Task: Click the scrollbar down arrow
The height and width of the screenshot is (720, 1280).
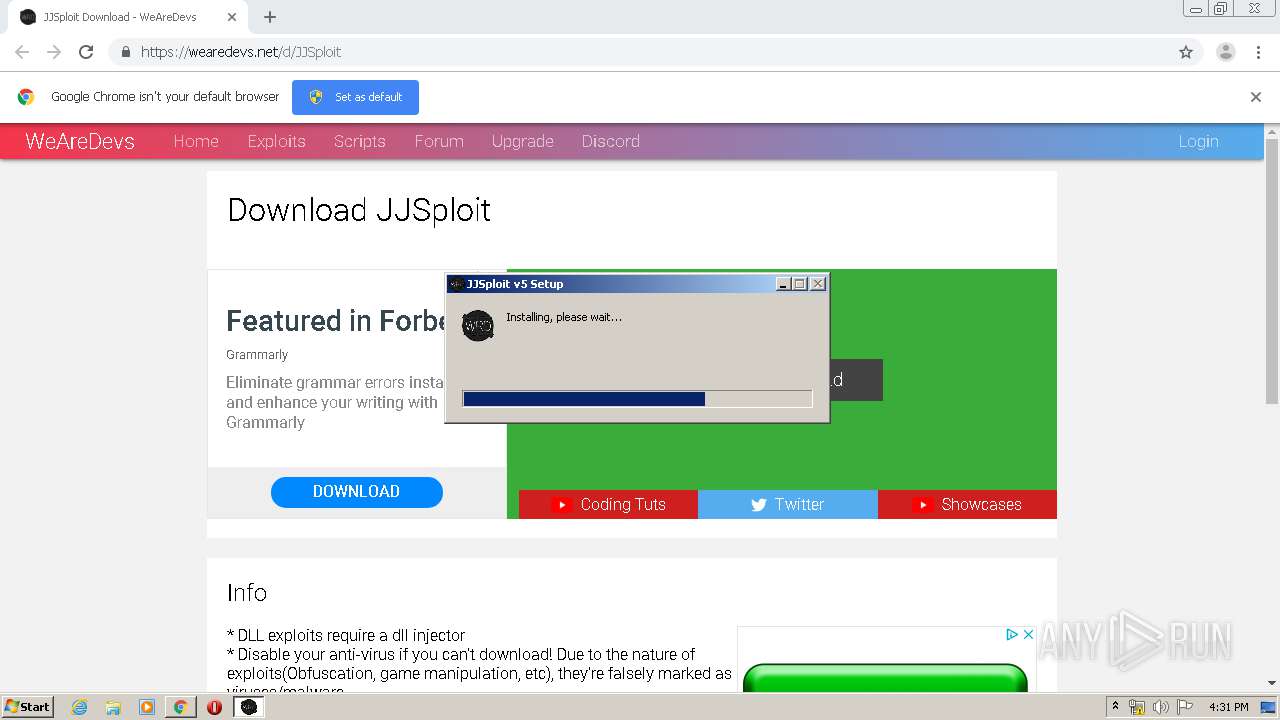Action: [x=1272, y=684]
